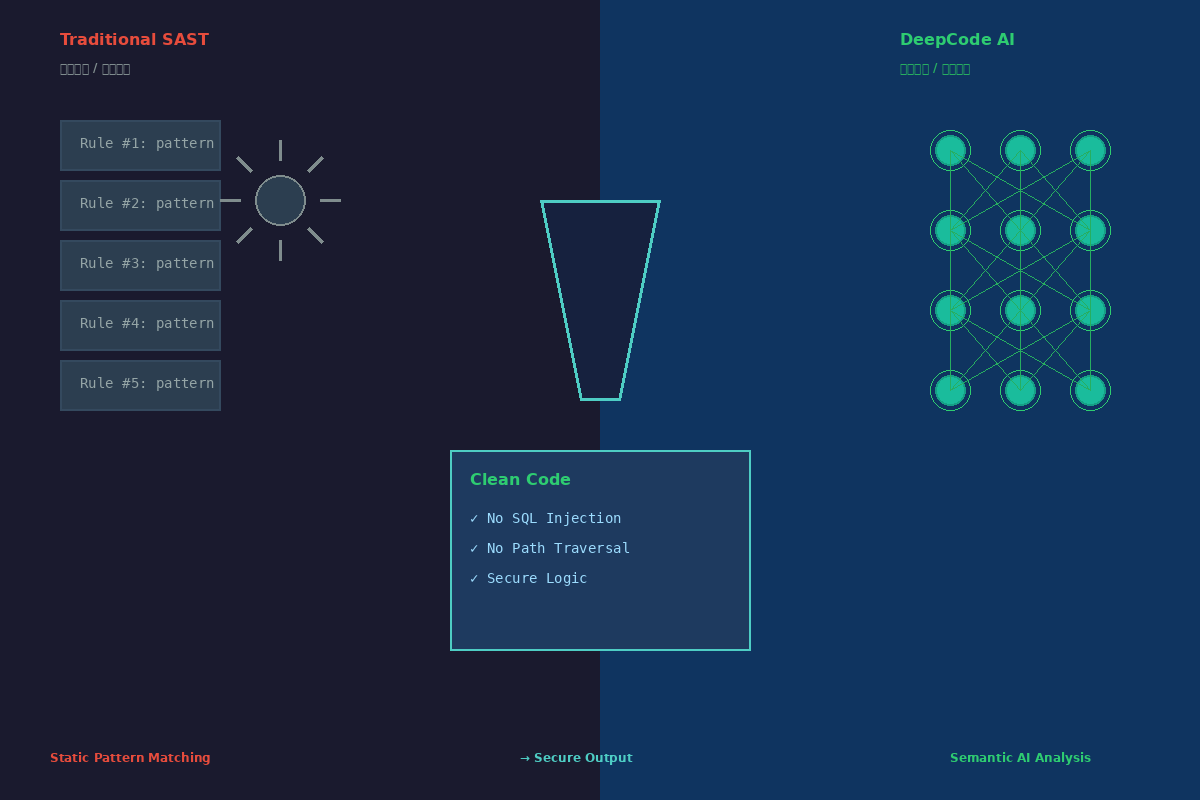Select the bottom-center neural network node
This screenshot has height=800, width=1200.
tap(1020, 390)
